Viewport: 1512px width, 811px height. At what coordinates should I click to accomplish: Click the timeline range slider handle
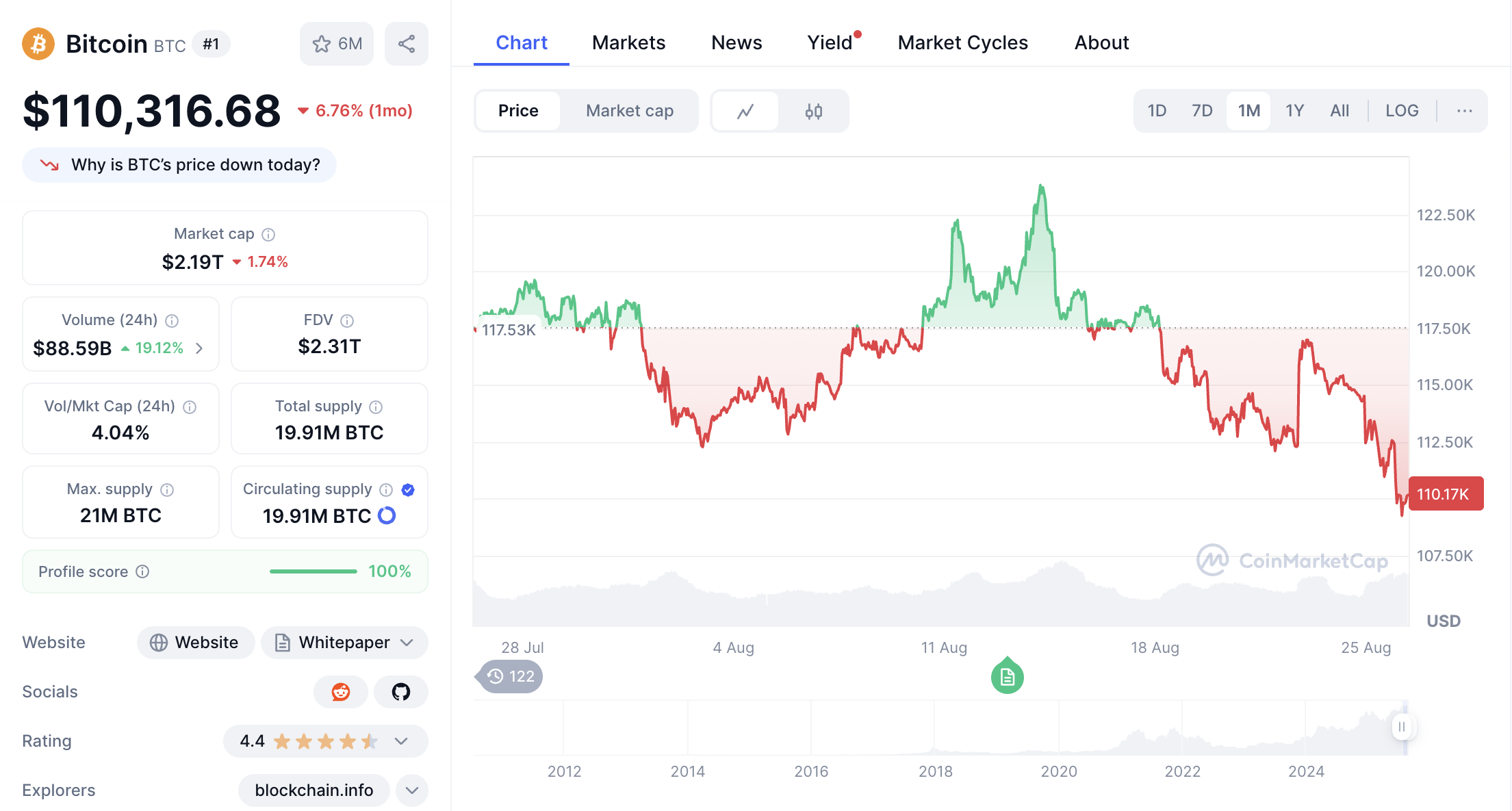click(x=1402, y=727)
